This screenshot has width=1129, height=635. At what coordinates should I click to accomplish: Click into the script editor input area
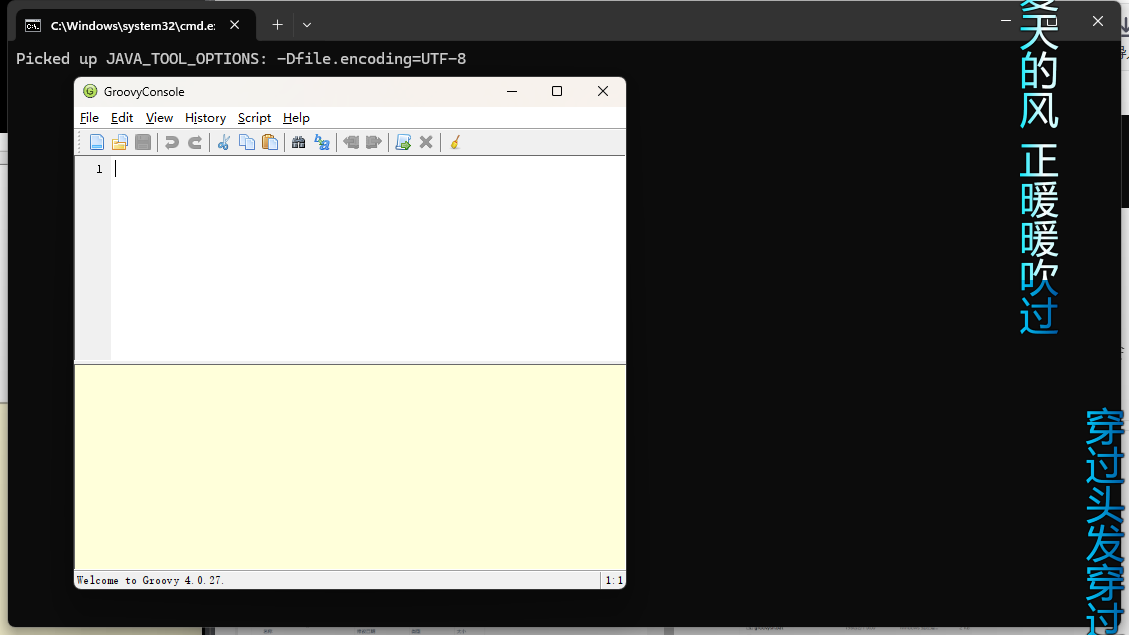coord(368,258)
